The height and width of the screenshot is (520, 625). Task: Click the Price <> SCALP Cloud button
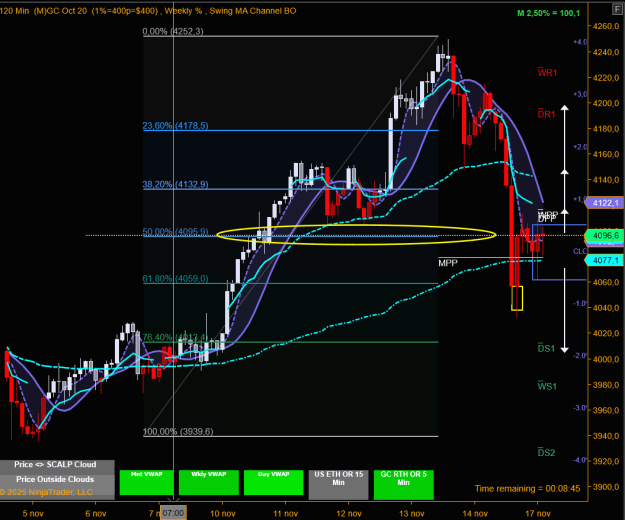57,465
